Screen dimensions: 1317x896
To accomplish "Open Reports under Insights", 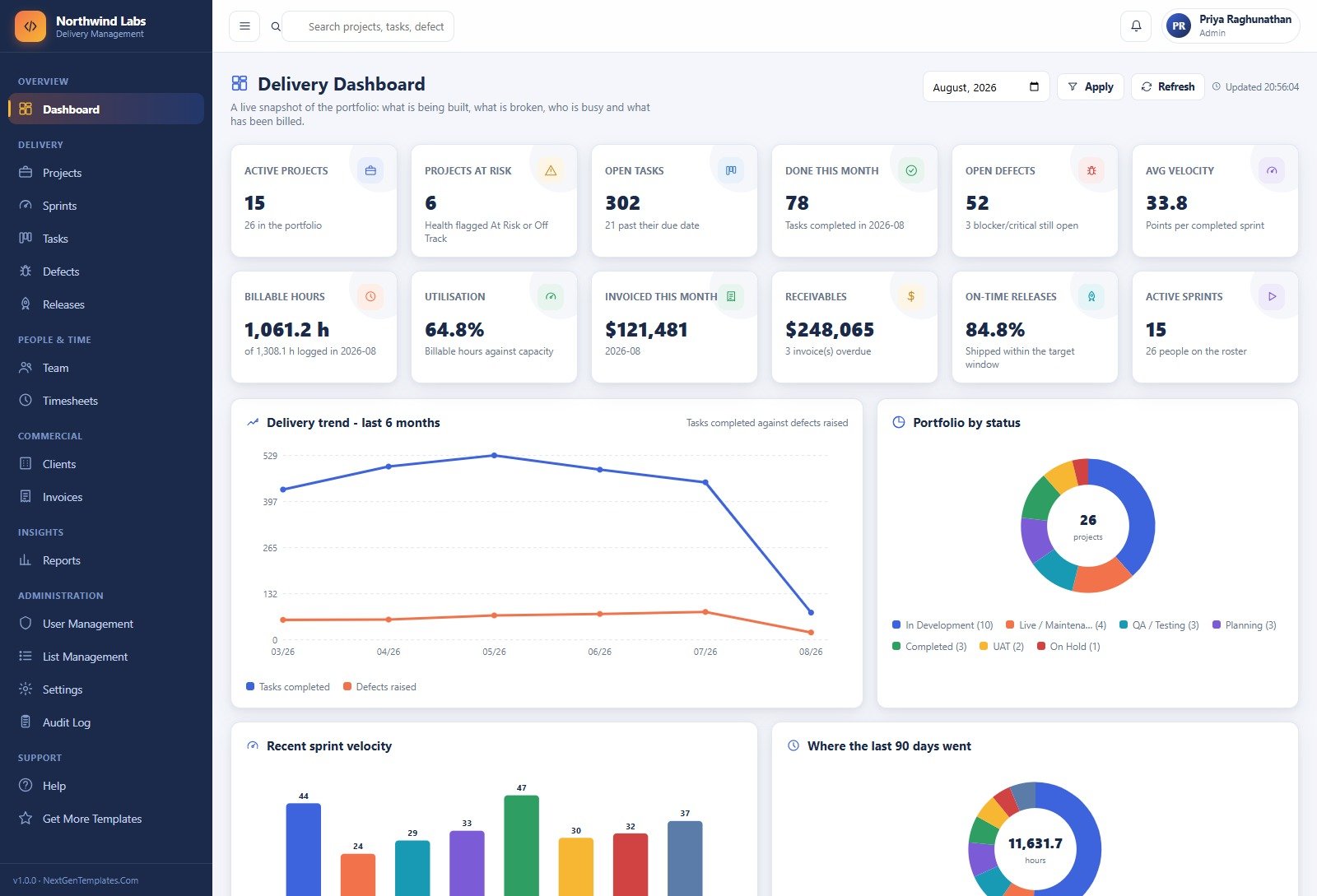I will pos(106,560).
